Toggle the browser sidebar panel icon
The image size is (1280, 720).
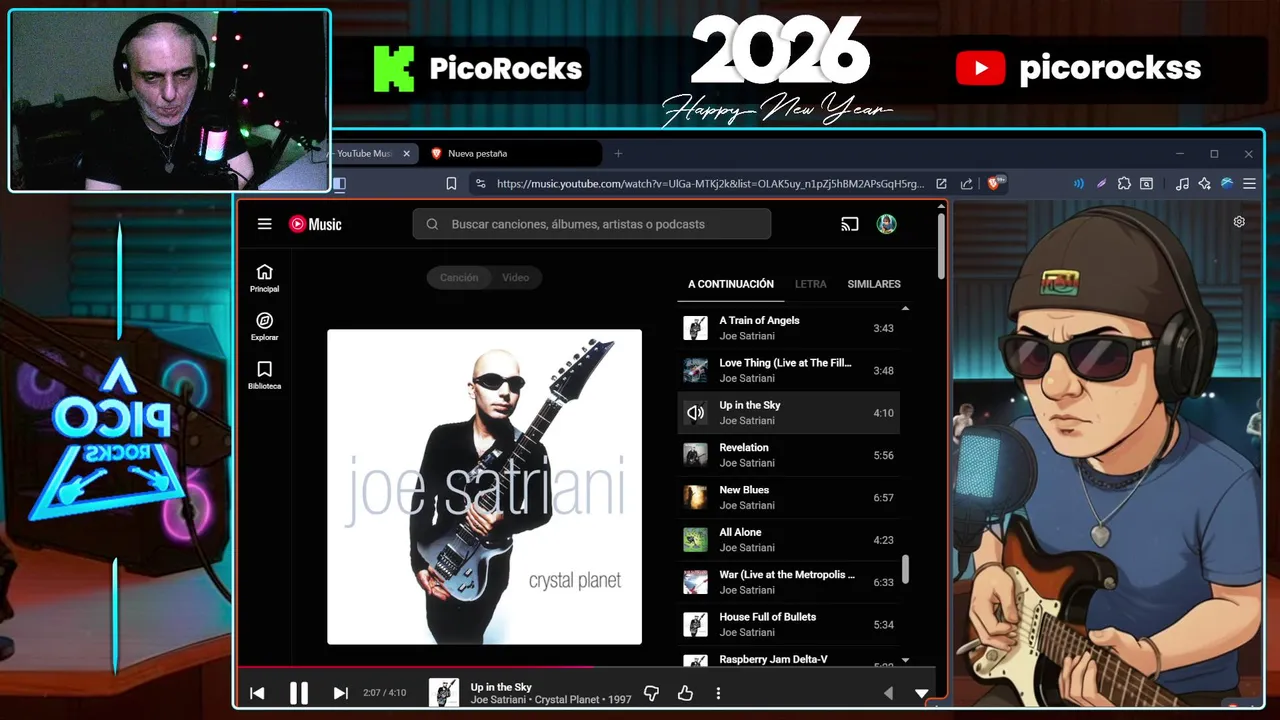339,184
